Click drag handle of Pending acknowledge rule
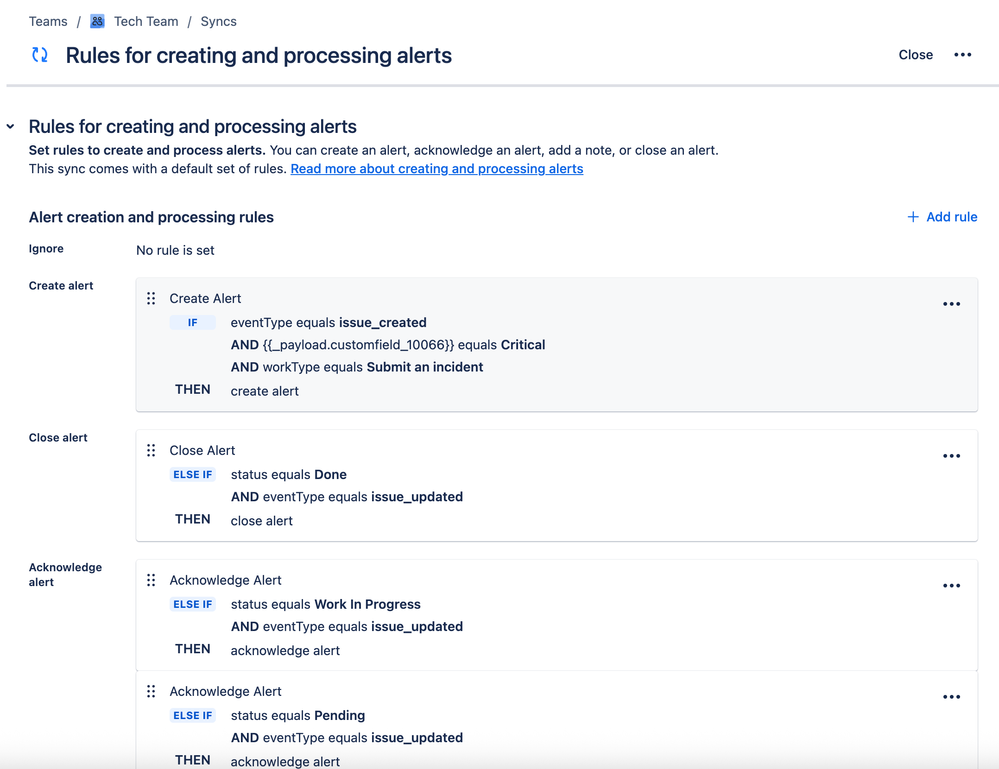This screenshot has width=999, height=769. [x=151, y=691]
